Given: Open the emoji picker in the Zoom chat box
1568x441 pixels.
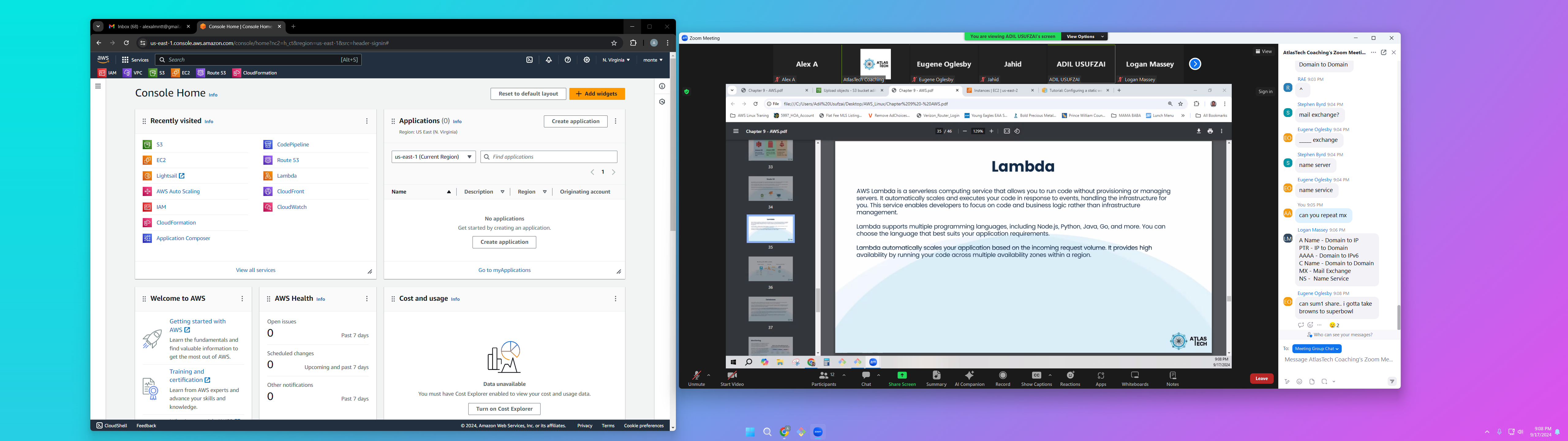Looking at the screenshot, I should 1299,382.
